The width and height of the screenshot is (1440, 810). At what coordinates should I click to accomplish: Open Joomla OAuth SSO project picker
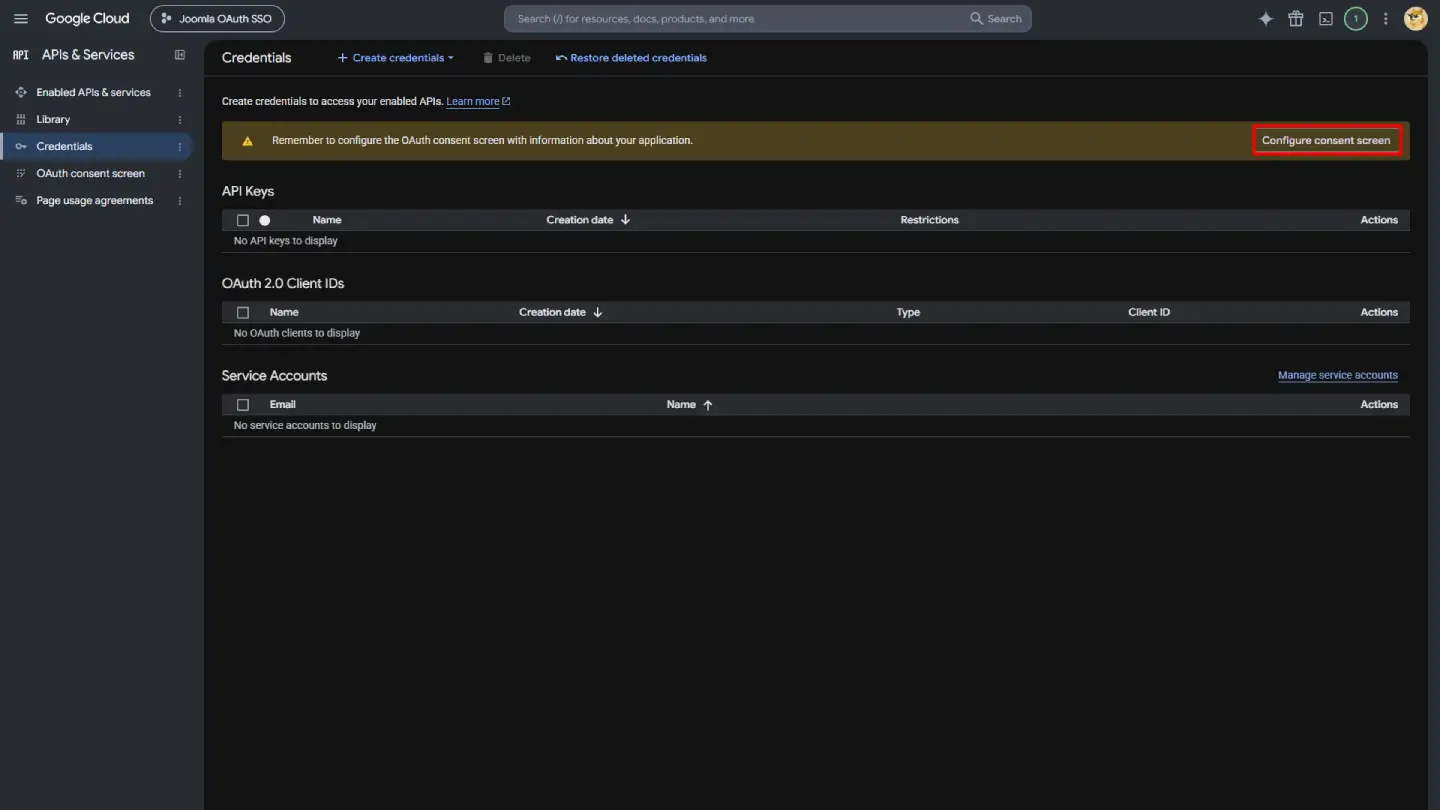click(x=217, y=19)
